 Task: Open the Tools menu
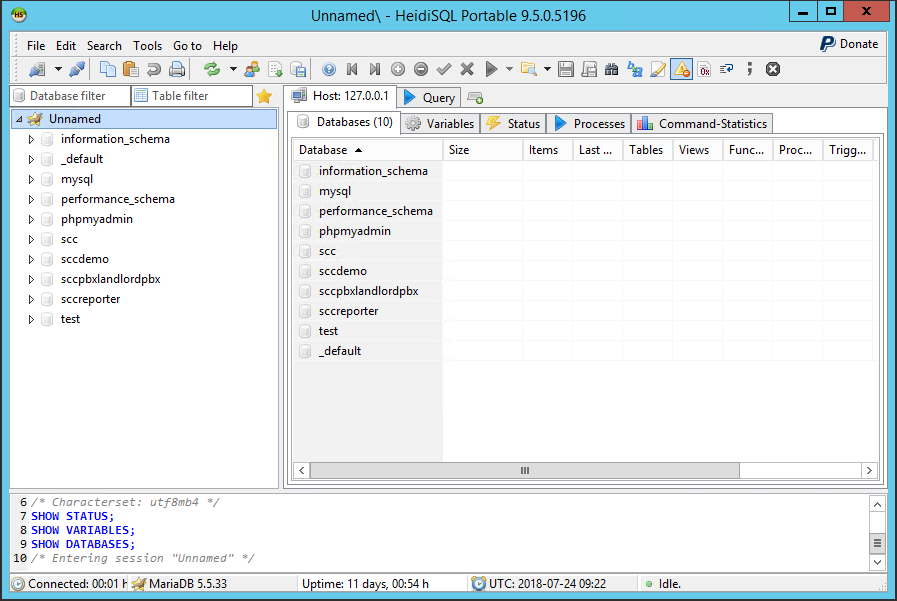pos(148,46)
